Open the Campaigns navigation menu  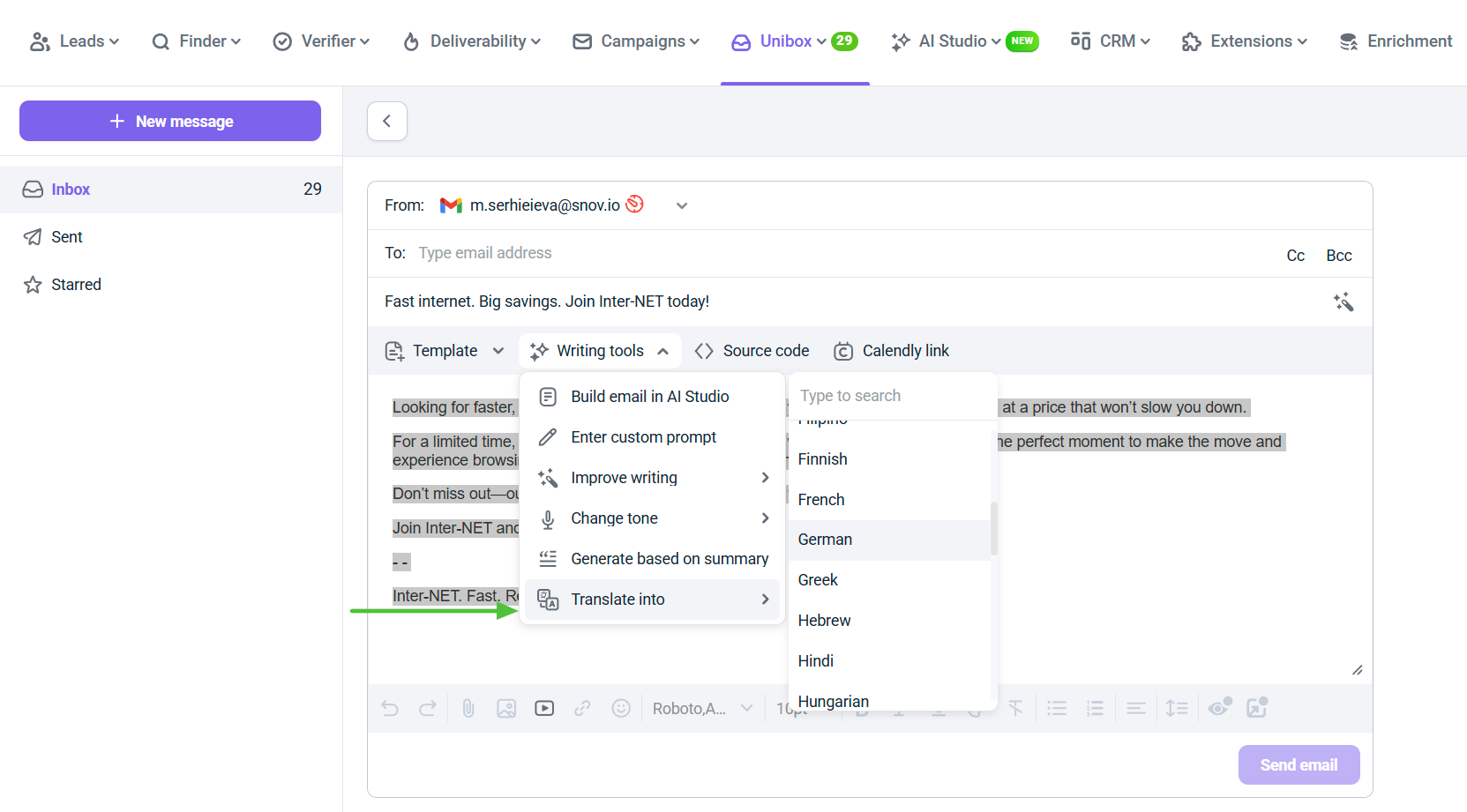click(636, 41)
